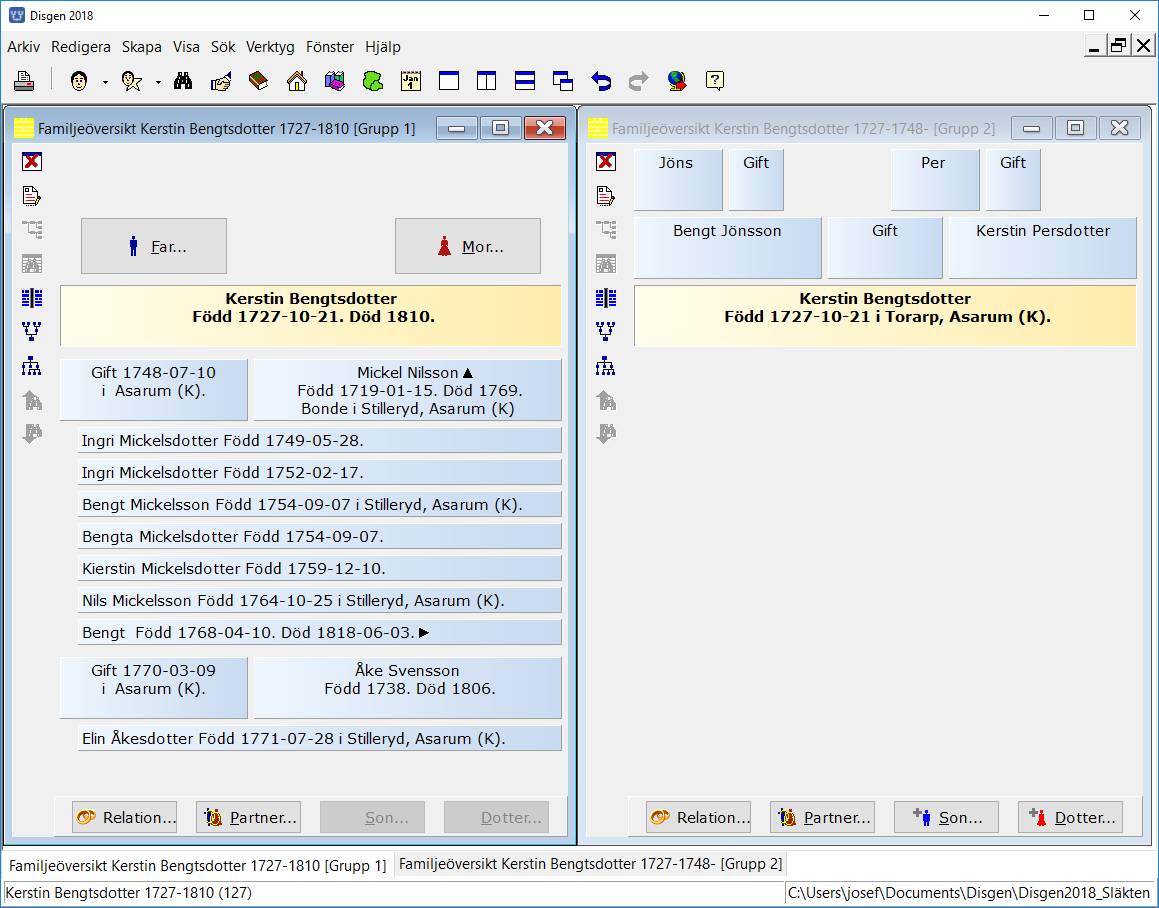The height and width of the screenshot is (908, 1159).
Task: Select child Elin Åkesdotter
Action: [x=320, y=738]
